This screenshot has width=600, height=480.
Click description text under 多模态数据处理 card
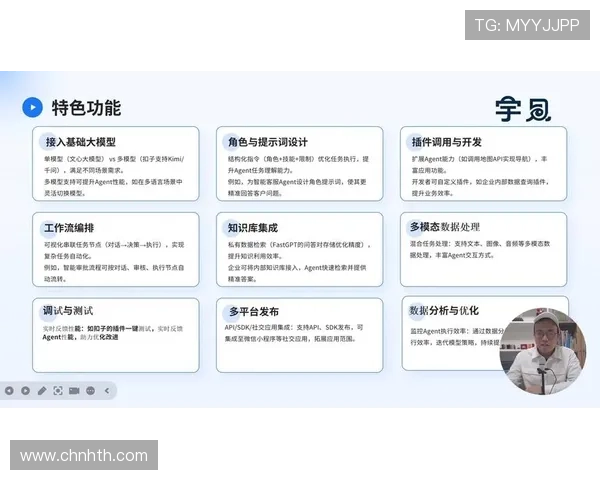pos(480,249)
